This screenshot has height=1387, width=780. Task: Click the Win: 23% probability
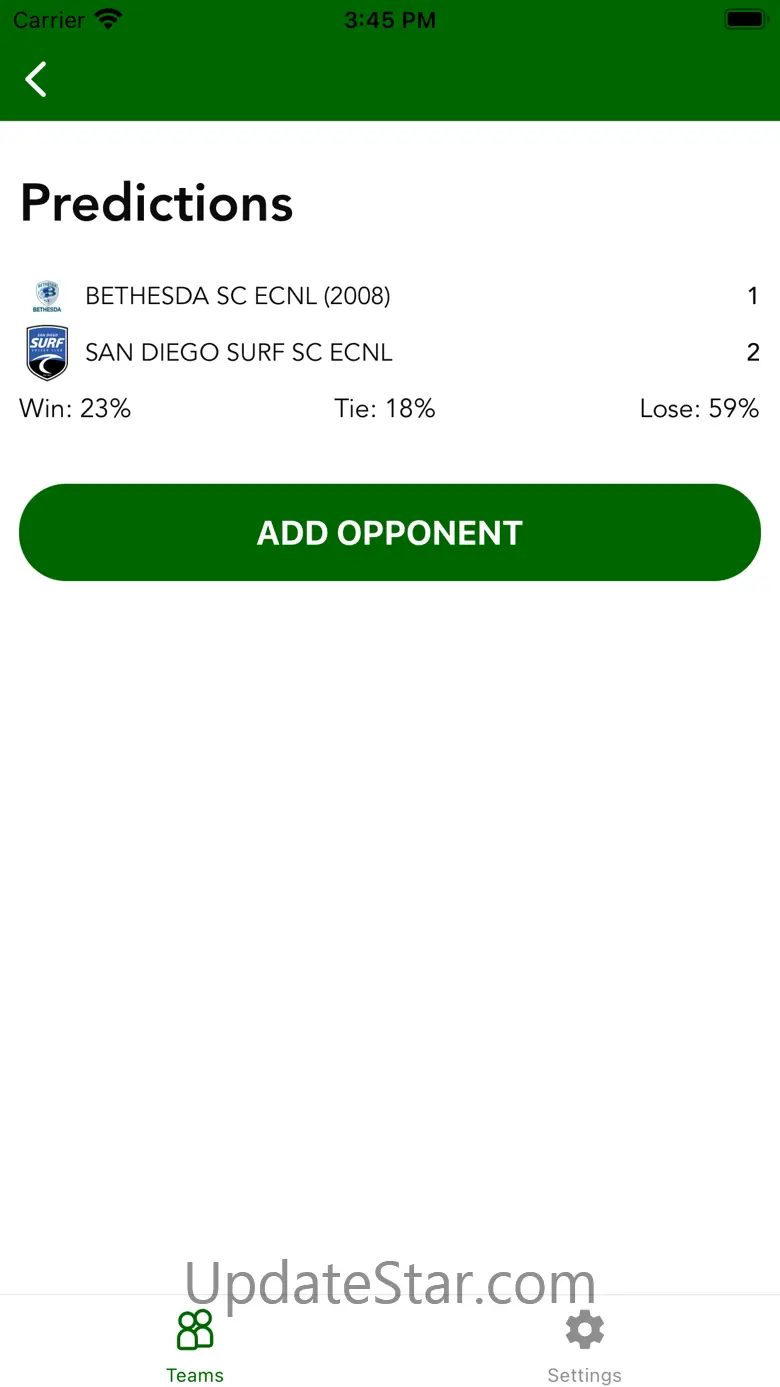coord(75,408)
